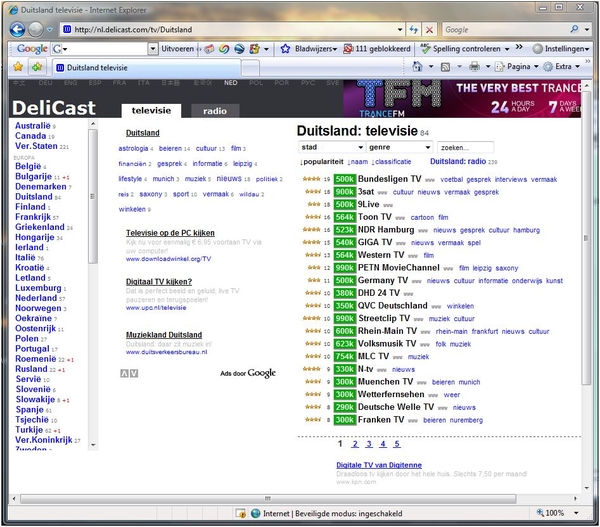Click the page vertical scrollbar thumb
Screen dimensions: 600x527
pyautogui.click(x=586, y=238)
